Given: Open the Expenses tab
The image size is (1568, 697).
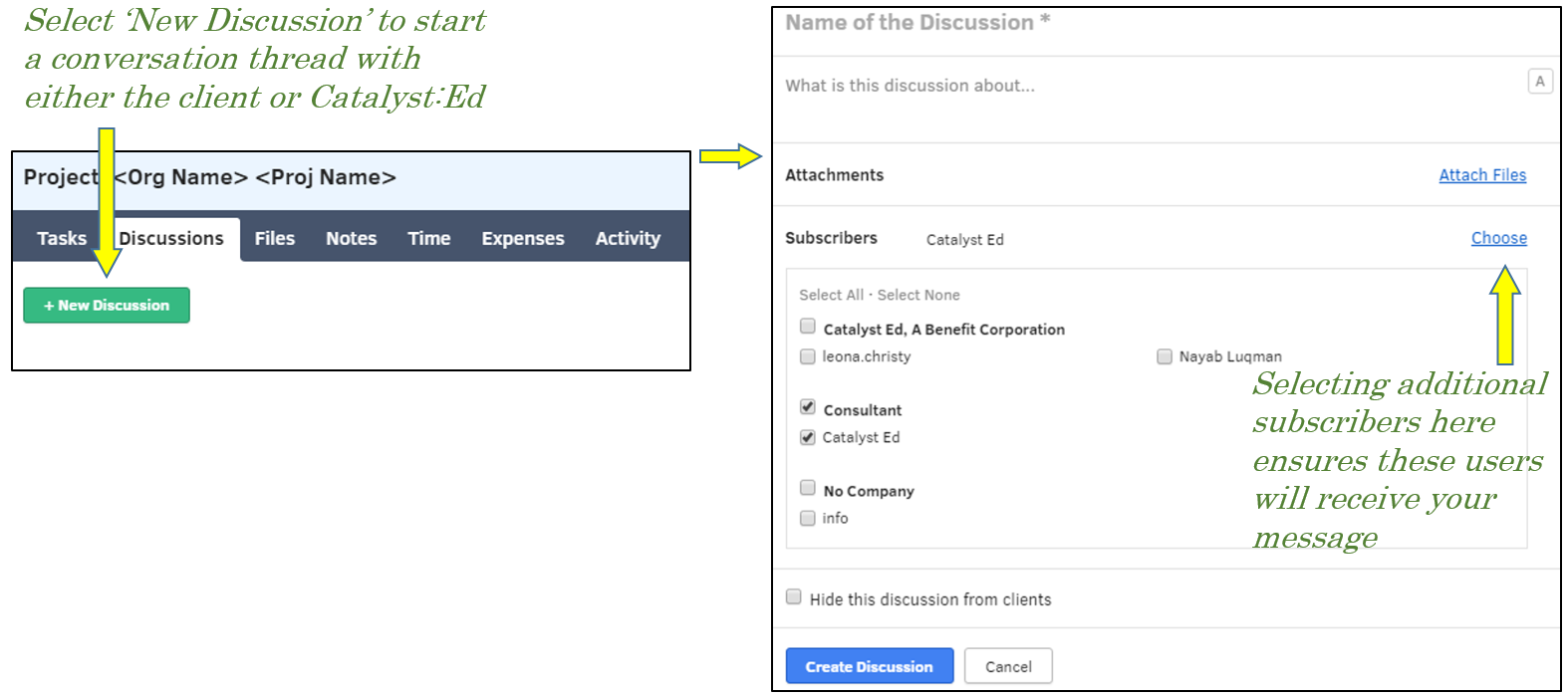Looking at the screenshot, I should [x=523, y=239].
